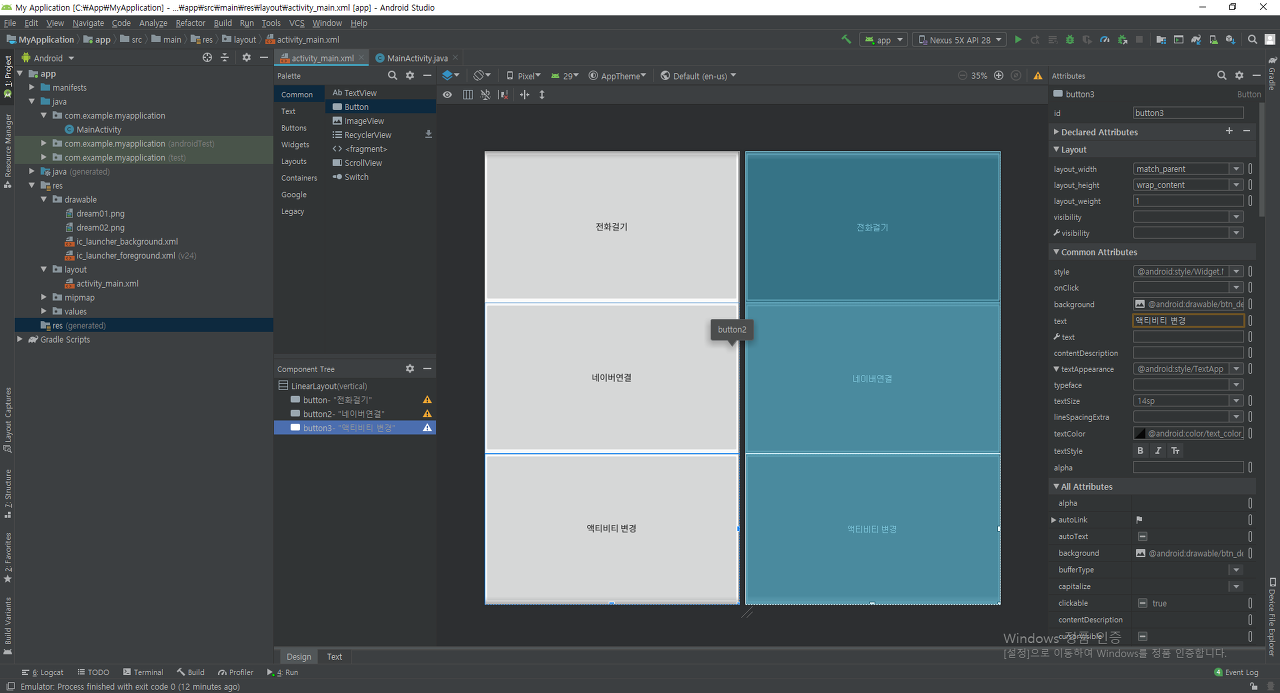Run the app with green play icon
This screenshot has height=693, width=1280.
click(x=1018, y=40)
